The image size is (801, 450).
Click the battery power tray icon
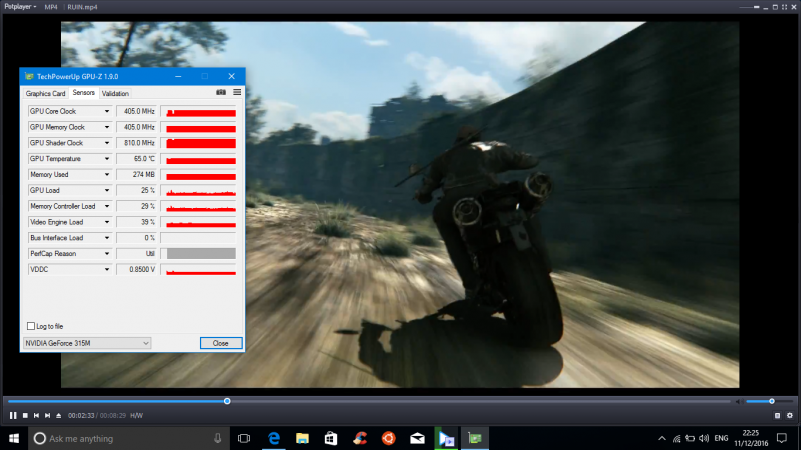[x=690, y=438]
